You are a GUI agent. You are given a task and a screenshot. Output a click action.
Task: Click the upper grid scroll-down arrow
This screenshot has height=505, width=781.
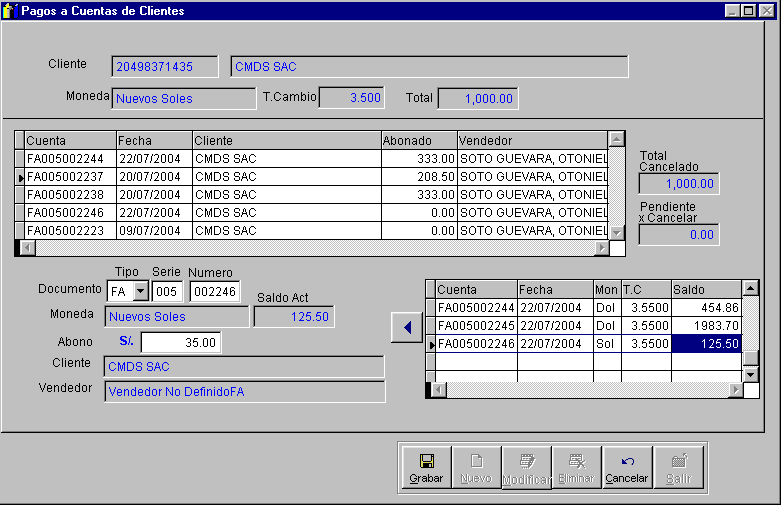pyautogui.click(x=617, y=233)
